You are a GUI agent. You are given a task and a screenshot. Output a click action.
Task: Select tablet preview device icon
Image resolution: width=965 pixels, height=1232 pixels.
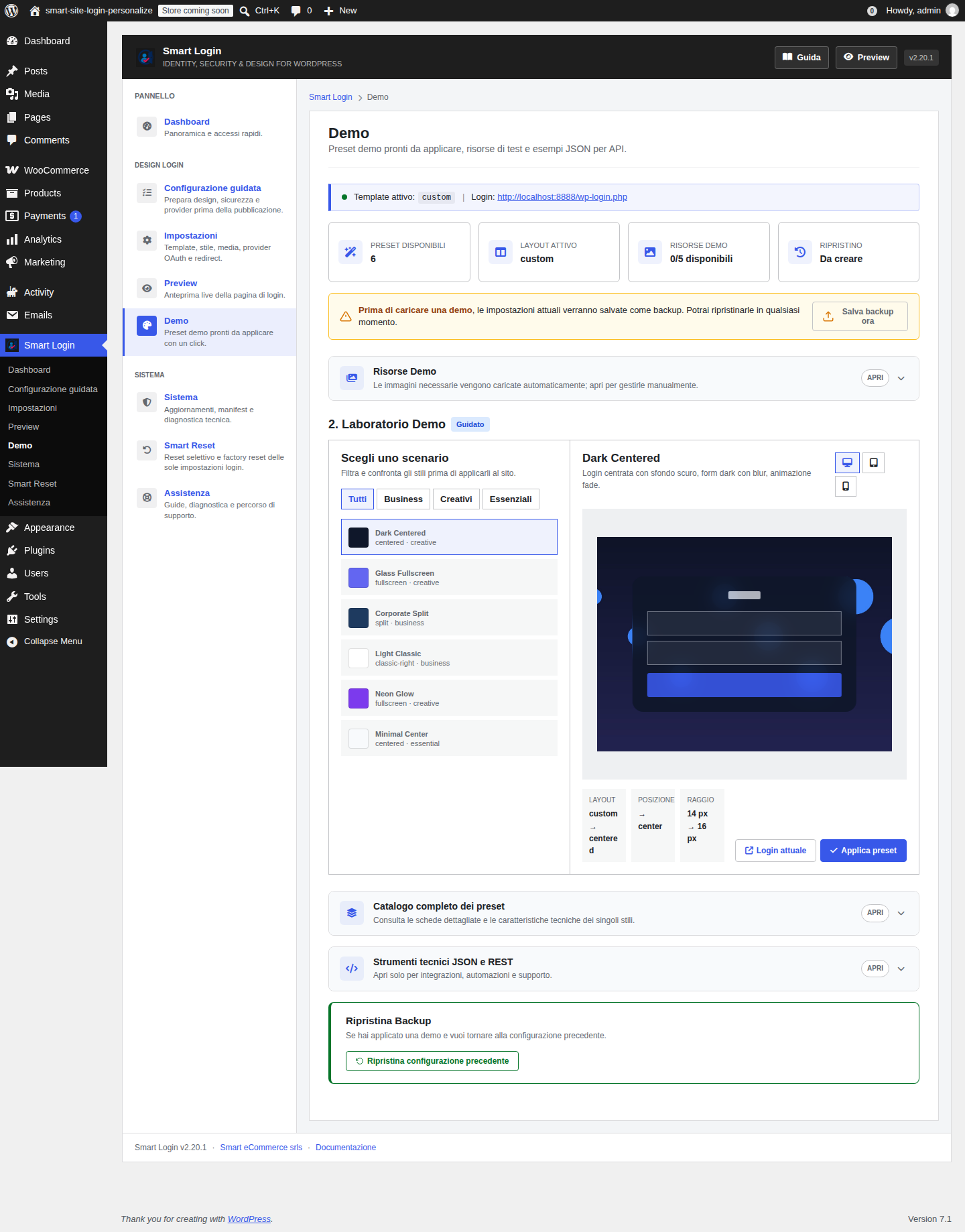(873, 463)
